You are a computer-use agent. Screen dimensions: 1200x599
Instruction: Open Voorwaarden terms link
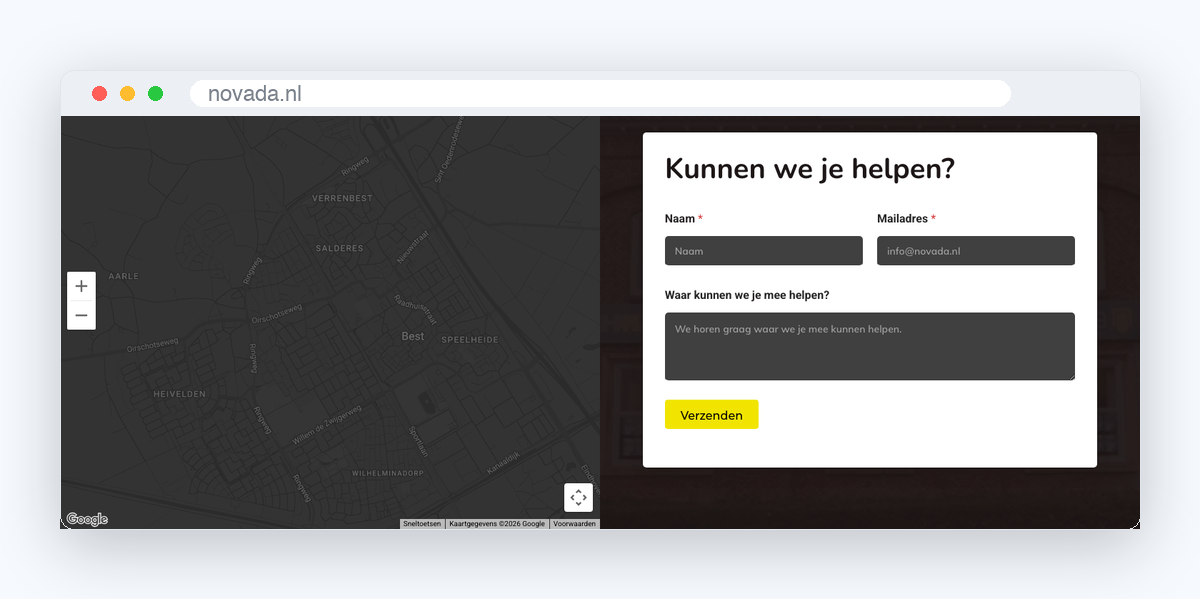tap(575, 524)
